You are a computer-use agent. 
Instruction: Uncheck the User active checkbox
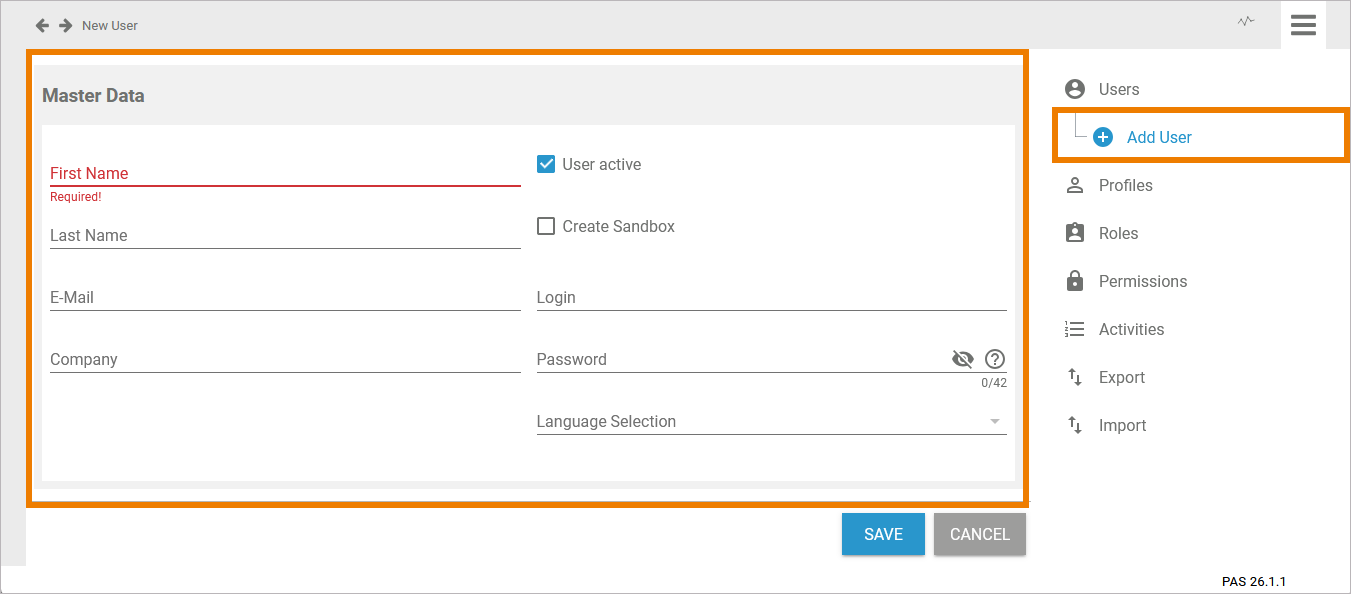[546, 164]
